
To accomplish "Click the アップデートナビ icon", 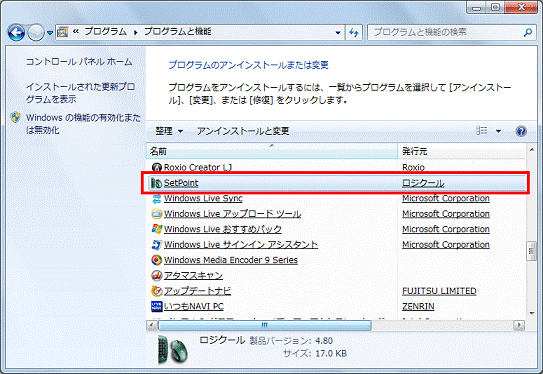I will 157,291.
